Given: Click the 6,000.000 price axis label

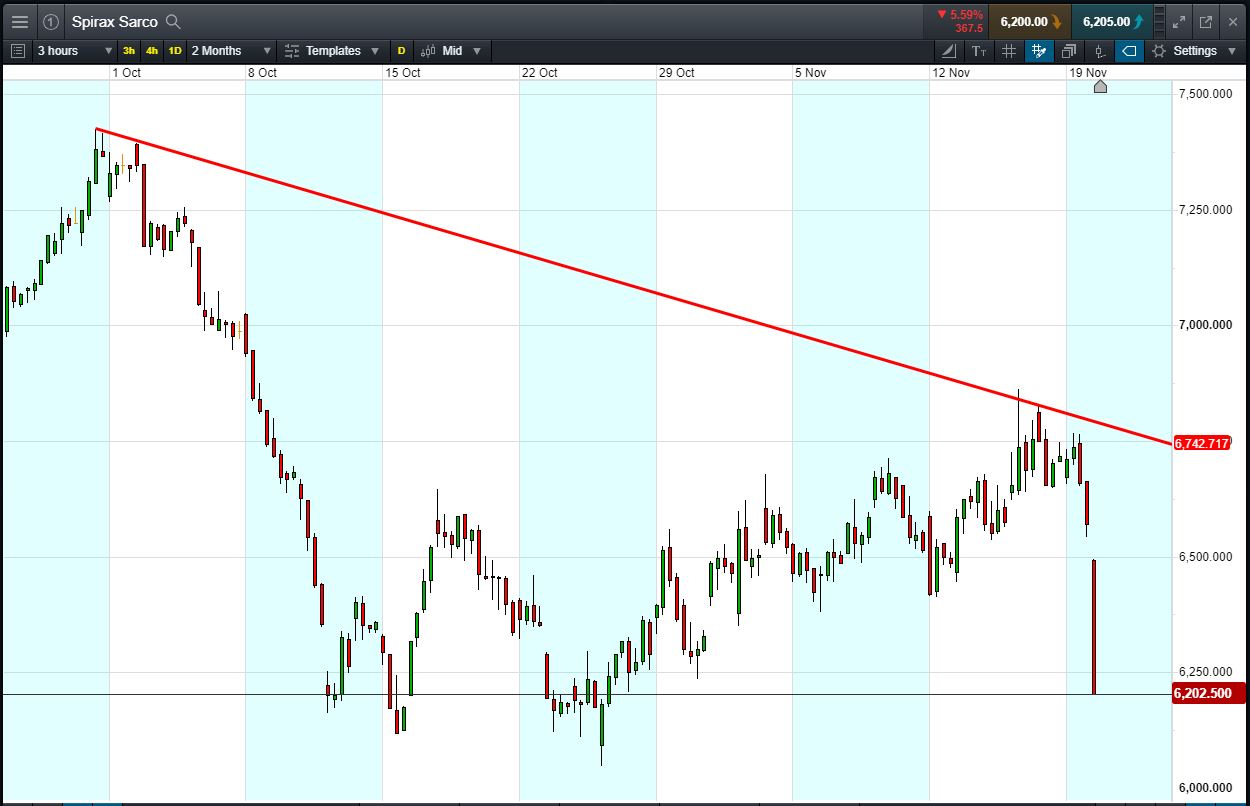Looking at the screenshot, I should pyautogui.click(x=1205, y=788).
